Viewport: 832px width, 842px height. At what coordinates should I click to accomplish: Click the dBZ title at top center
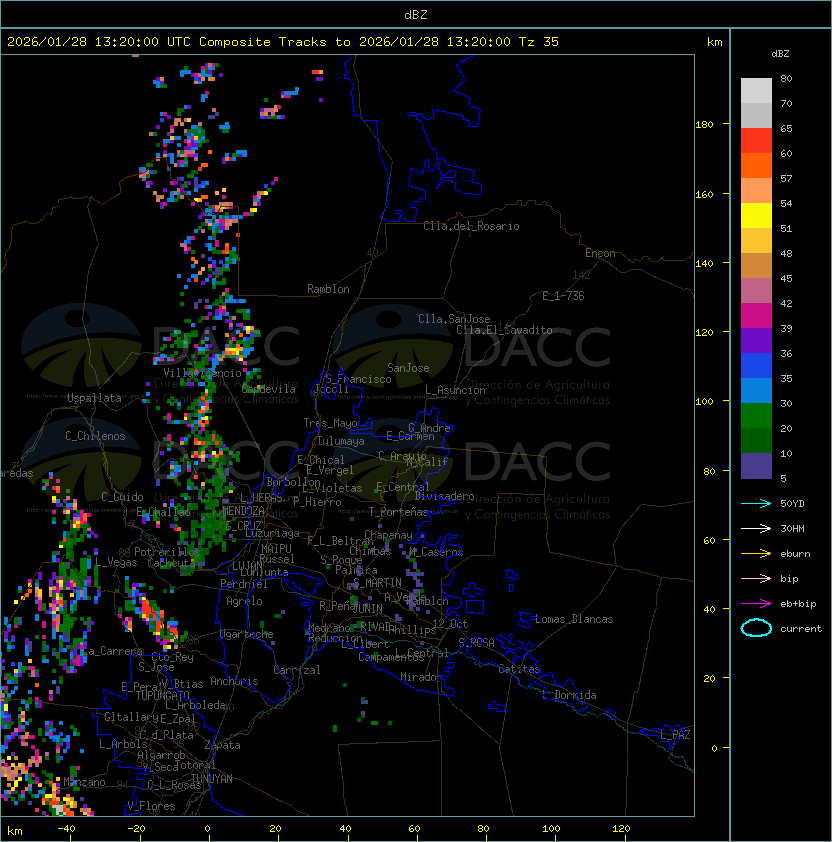pyautogui.click(x=416, y=14)
